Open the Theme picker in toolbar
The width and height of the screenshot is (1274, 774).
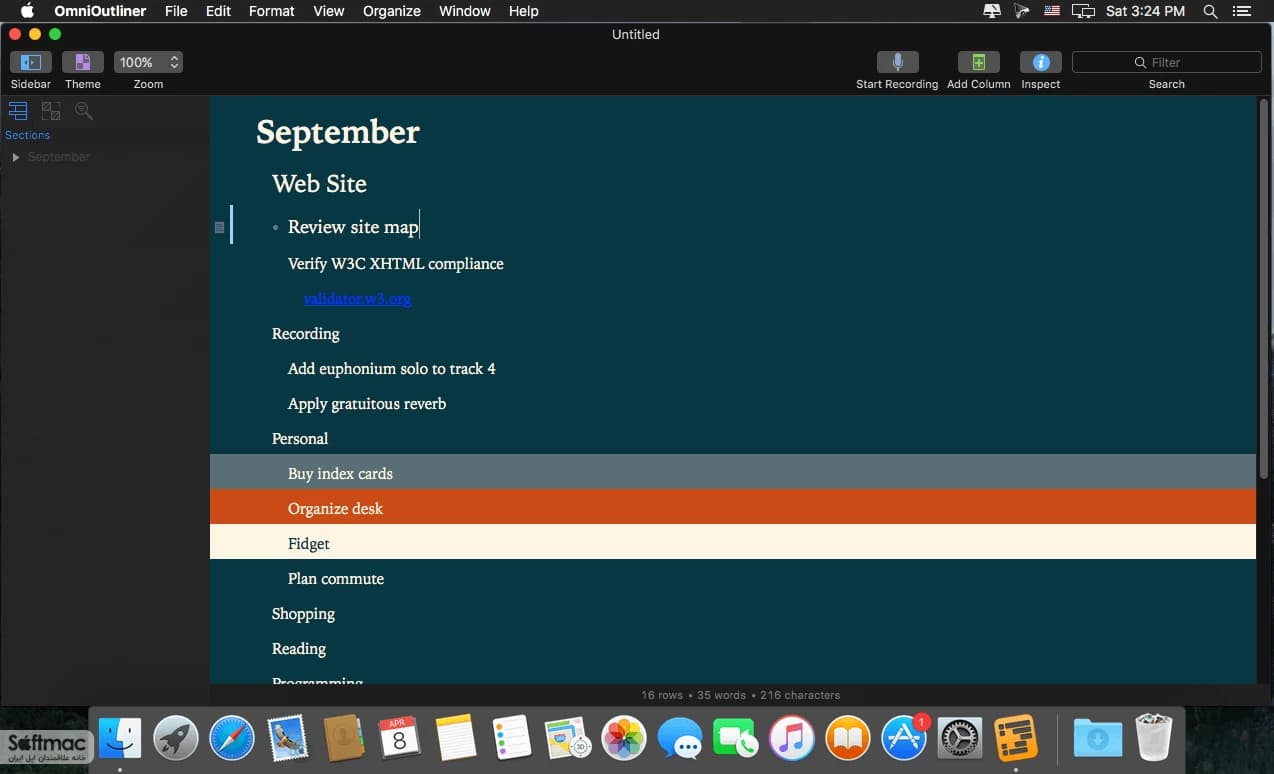83,62
